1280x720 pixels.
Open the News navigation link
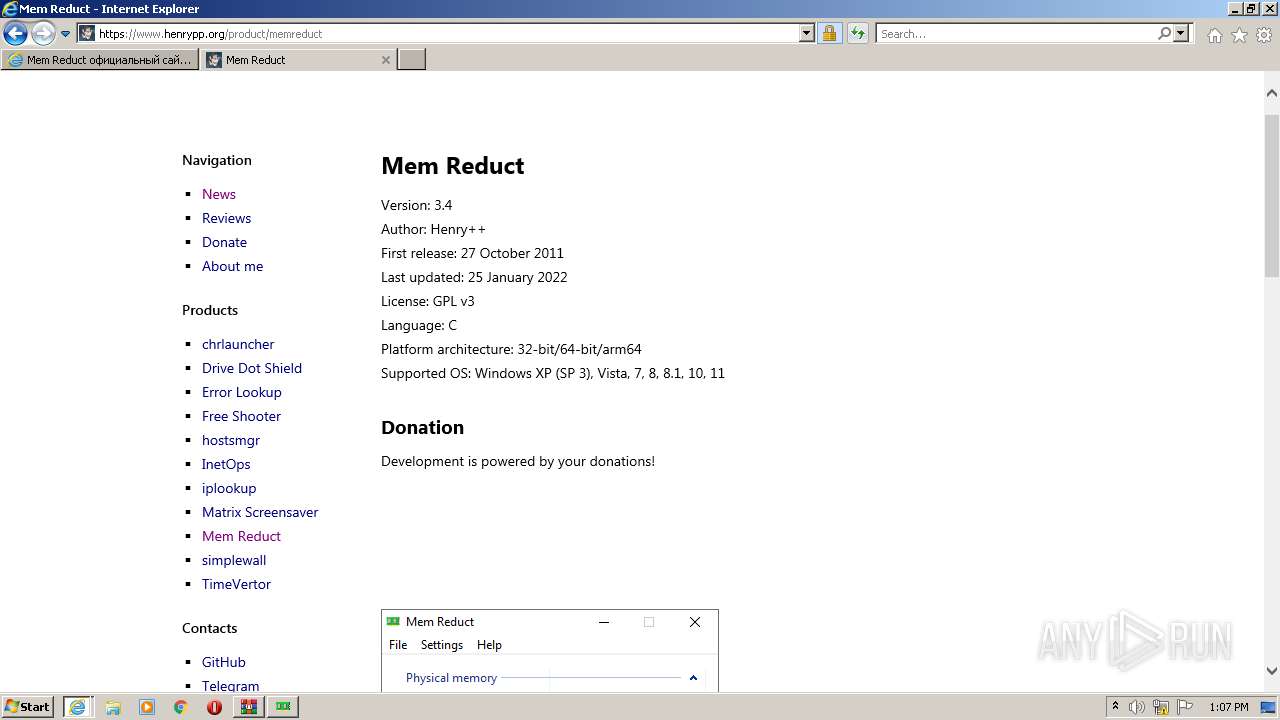pyautogui.click(x=219, y=194)
